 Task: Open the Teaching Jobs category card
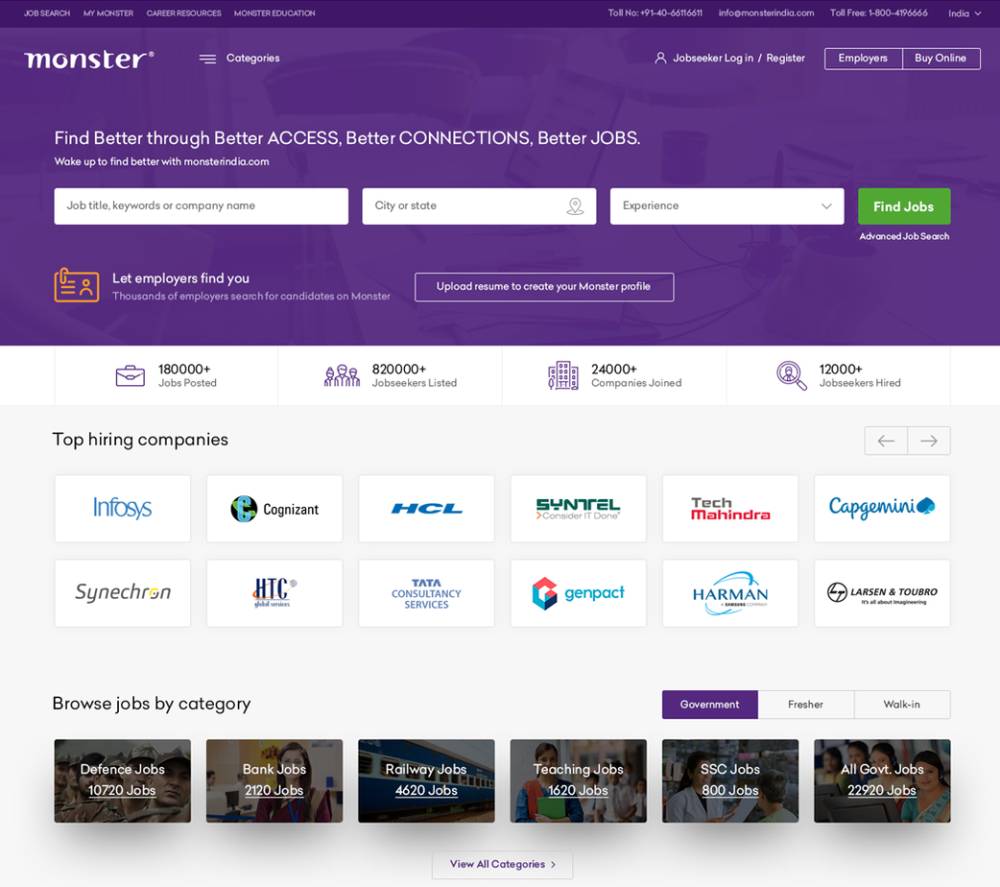(x=578, y=781)
